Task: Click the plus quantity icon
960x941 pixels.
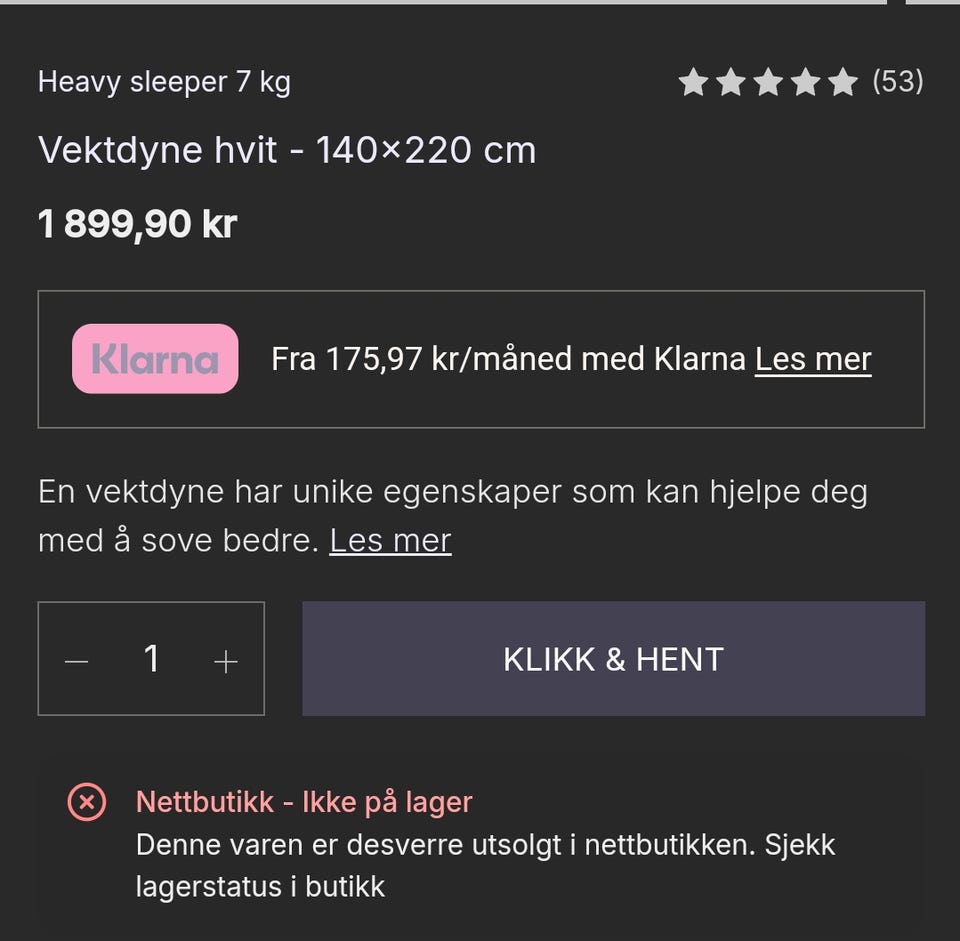Action: (226, 661)
